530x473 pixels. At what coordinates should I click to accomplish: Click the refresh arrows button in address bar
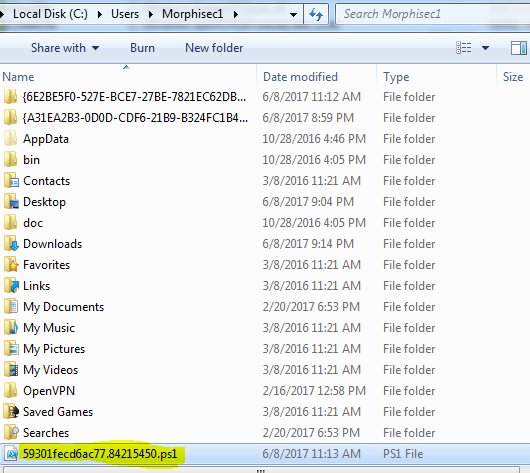pos(316,14)
